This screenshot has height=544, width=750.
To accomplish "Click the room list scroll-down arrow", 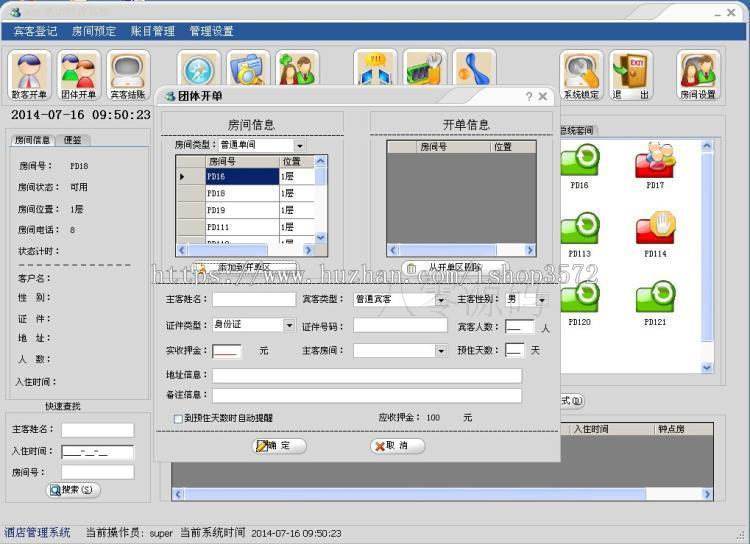I will click(321, 237).
